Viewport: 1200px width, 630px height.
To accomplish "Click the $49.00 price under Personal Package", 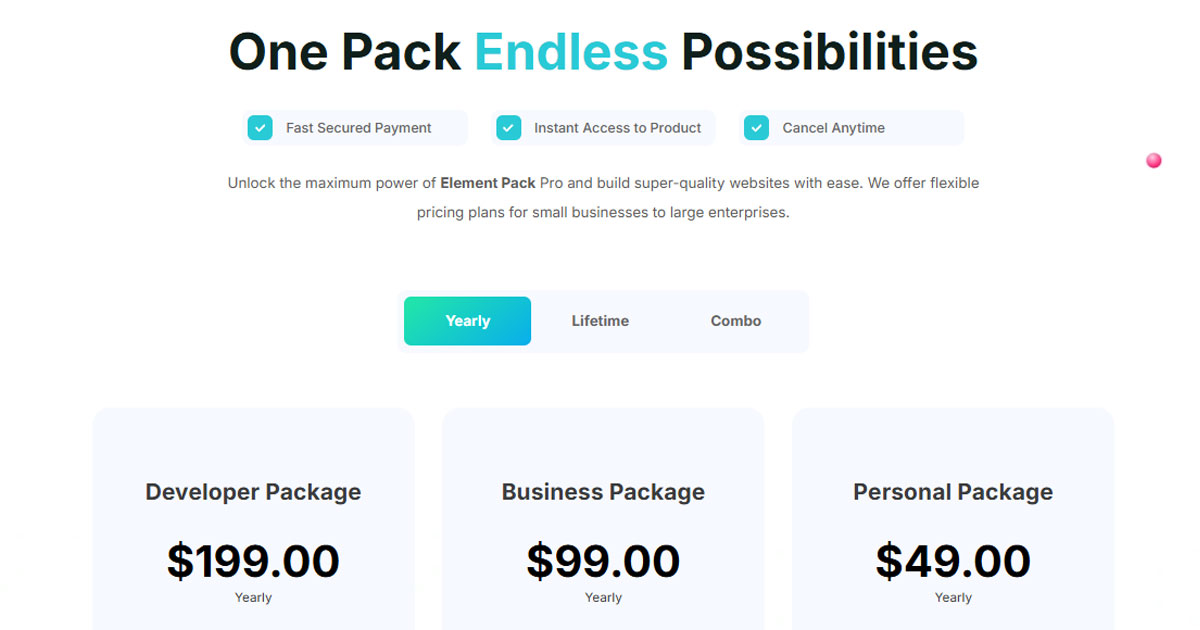I will coord(953,560).
